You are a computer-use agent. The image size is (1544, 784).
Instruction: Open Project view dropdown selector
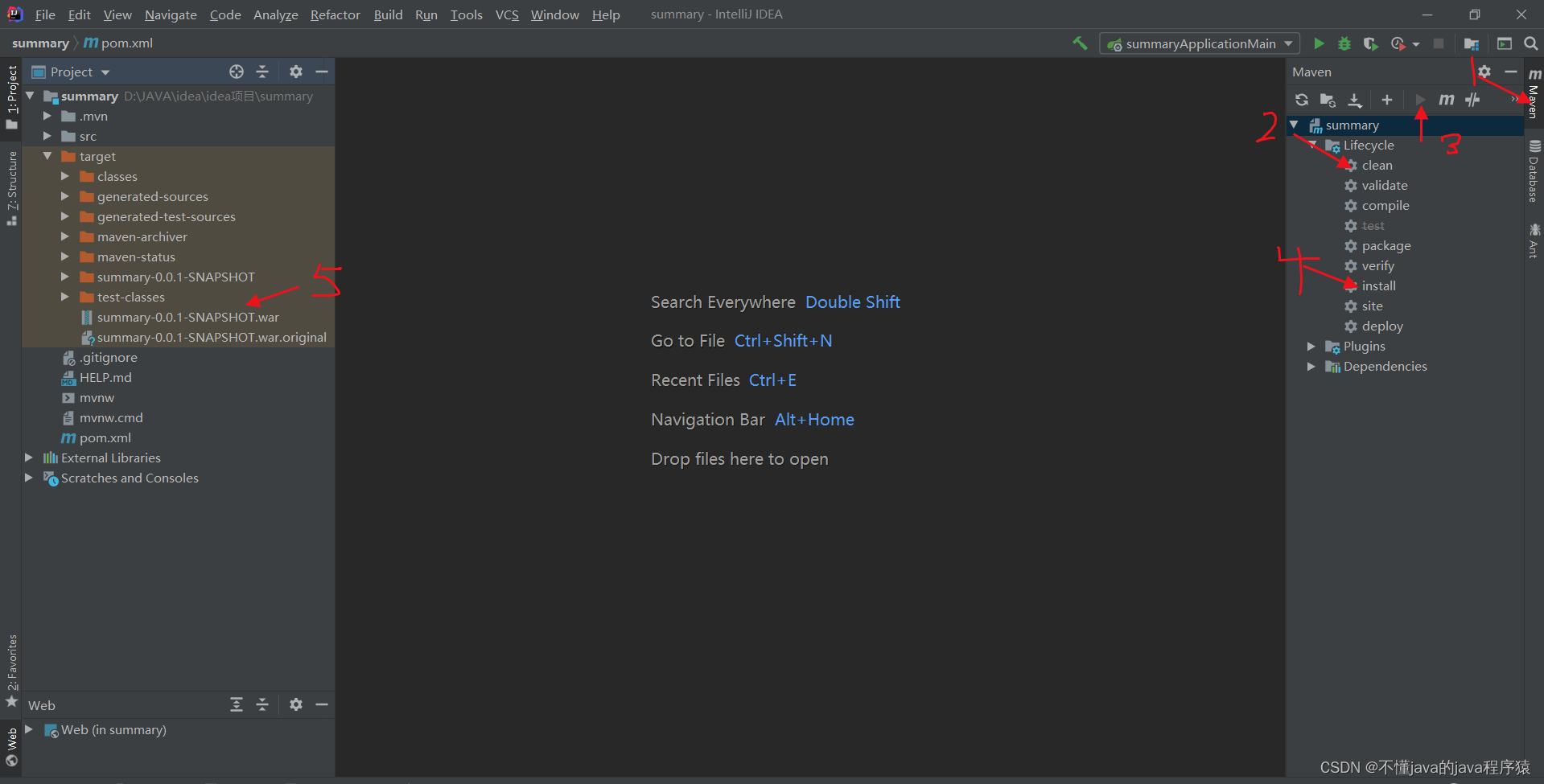[x=71, y=72]
